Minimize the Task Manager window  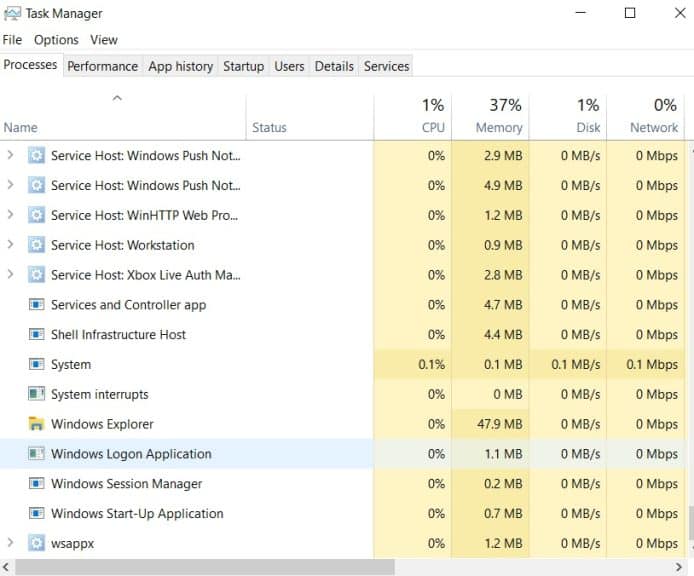click(581, 13)
